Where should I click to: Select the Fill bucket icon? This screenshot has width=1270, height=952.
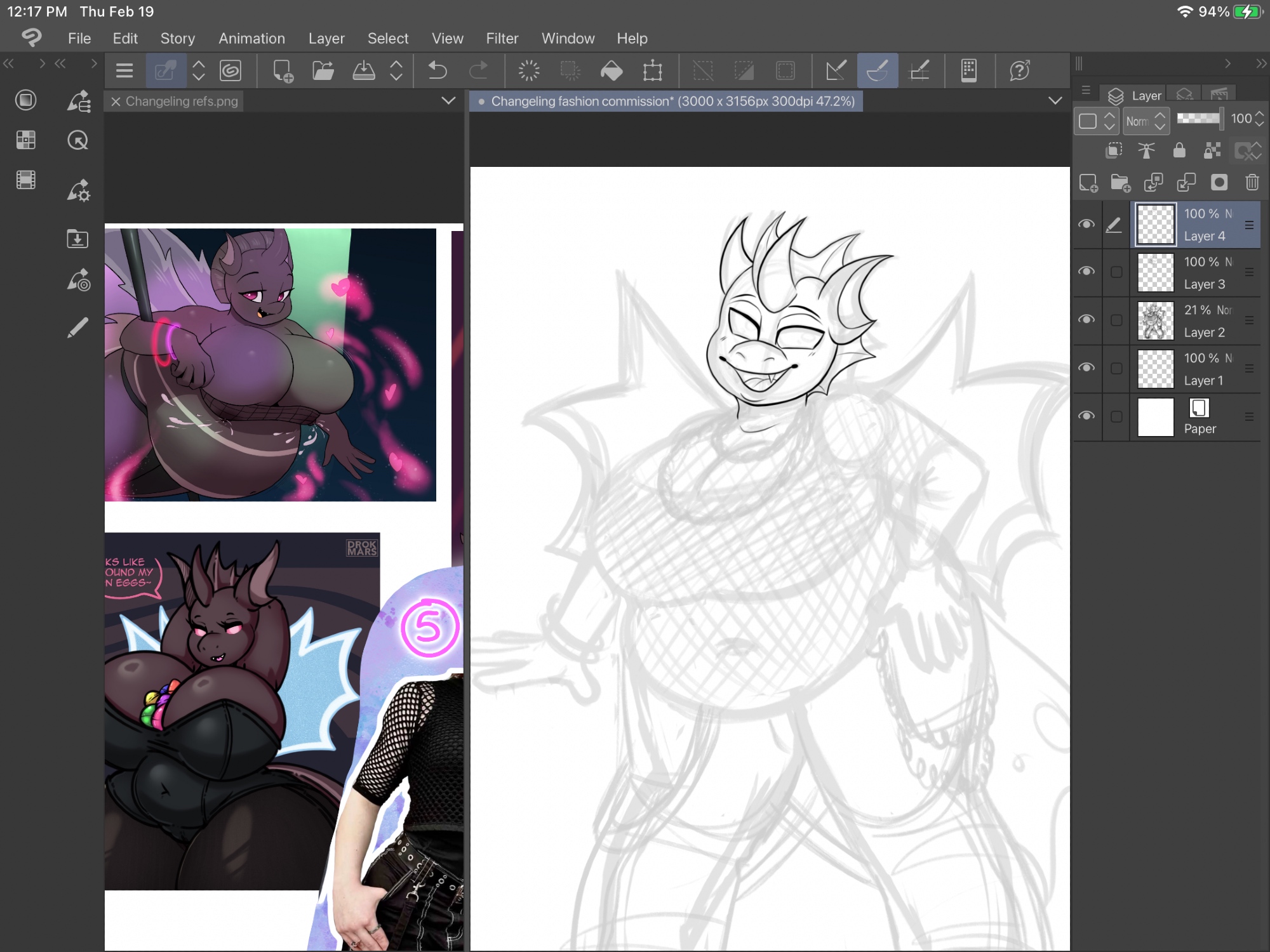pyautogui.click(x=611, y=70)
